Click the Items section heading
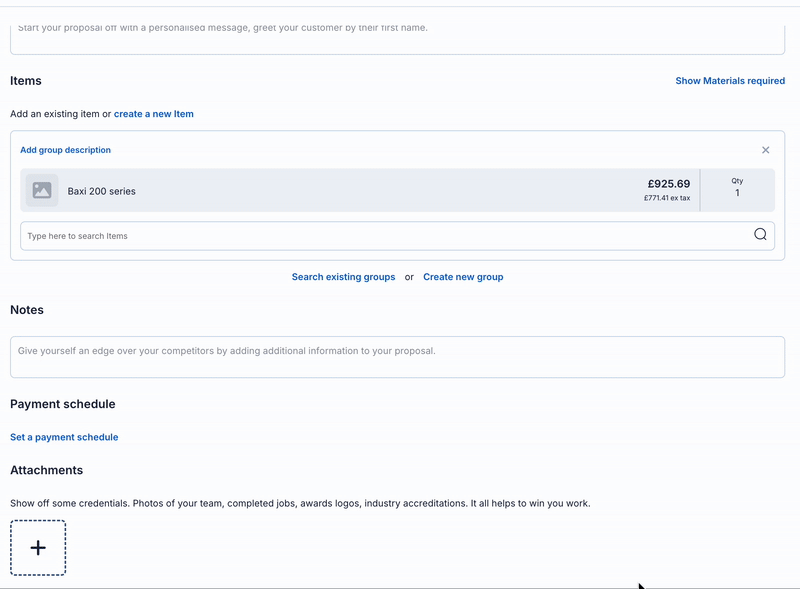The height and width of the screenshot is (589, 800). (26, 81)
